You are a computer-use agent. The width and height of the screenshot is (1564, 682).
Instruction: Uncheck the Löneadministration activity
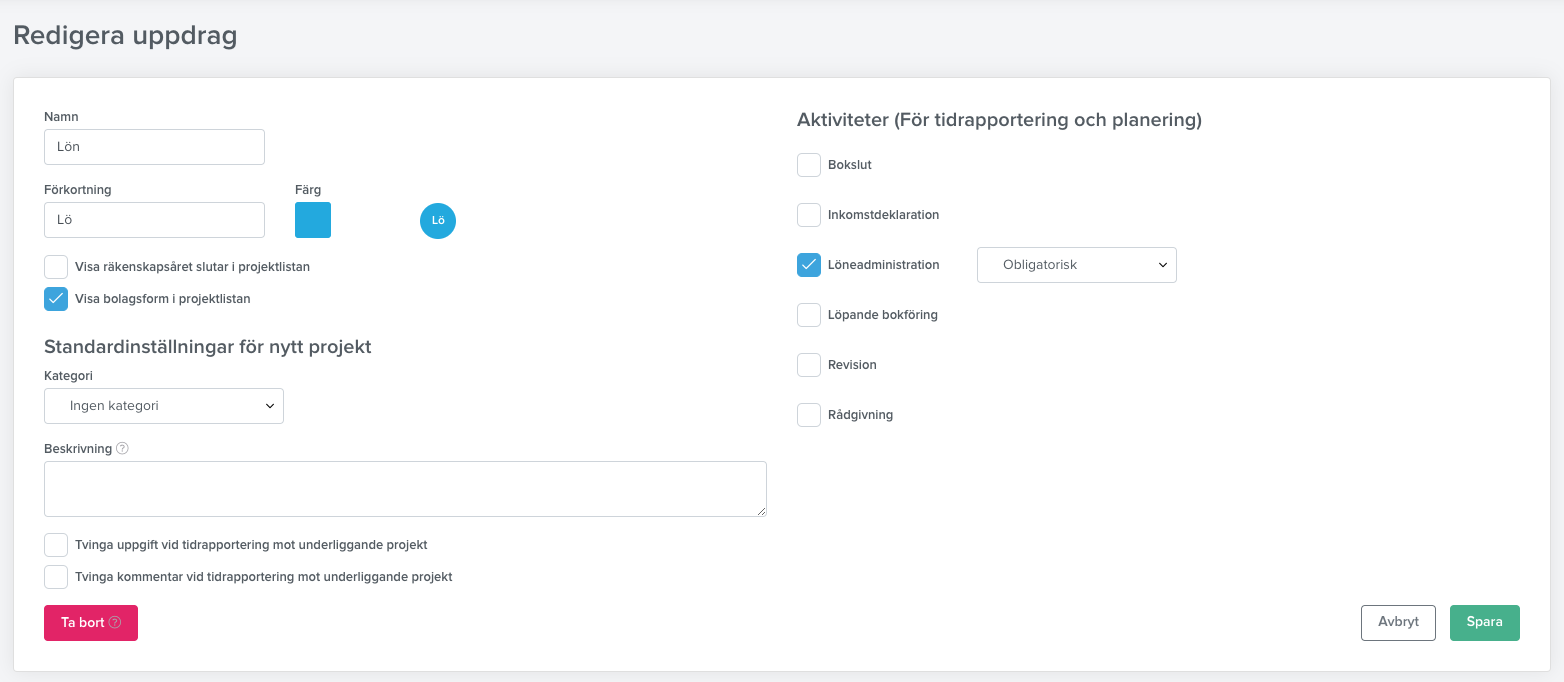809,265
